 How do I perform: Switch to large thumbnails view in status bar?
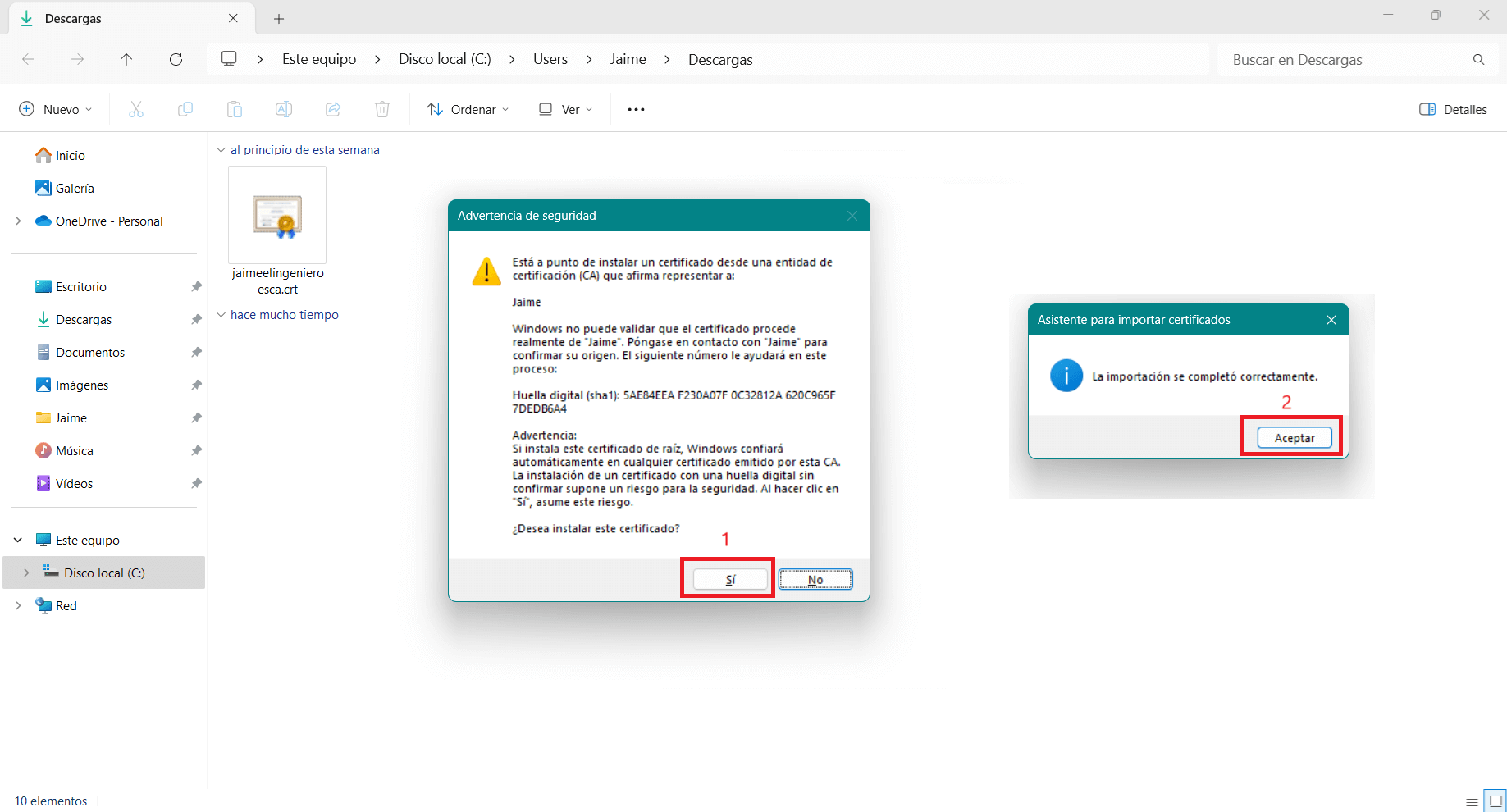click(1496, 801)
